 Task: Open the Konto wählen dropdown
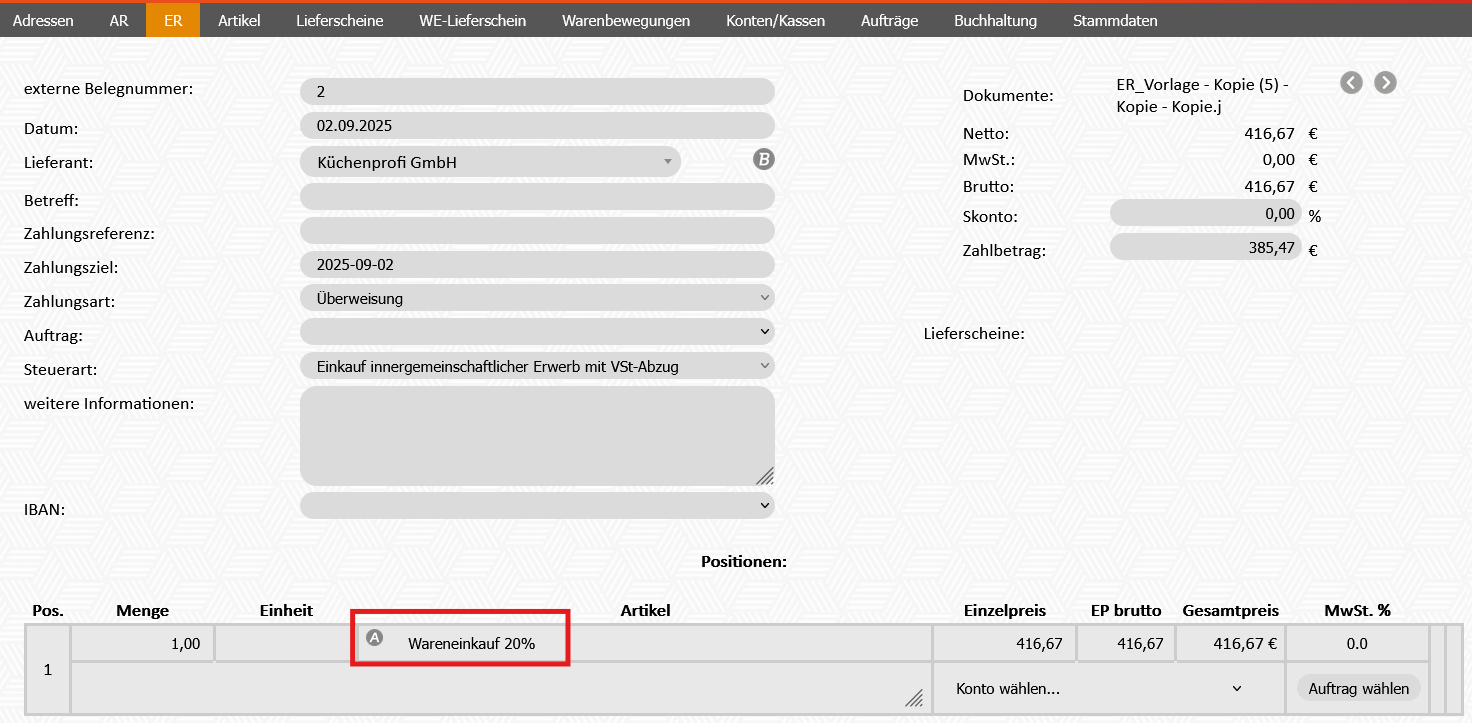pos(1099,688)
